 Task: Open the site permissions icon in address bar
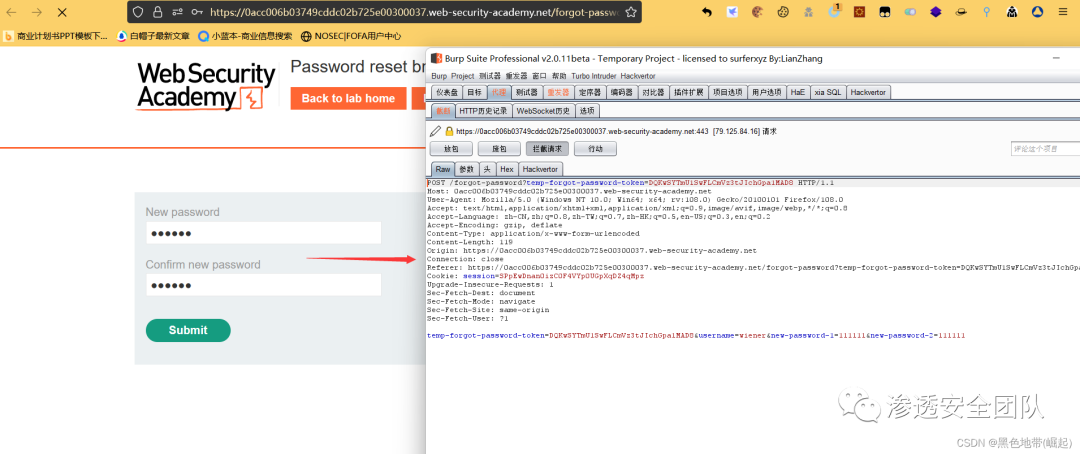tap(177, 12)
